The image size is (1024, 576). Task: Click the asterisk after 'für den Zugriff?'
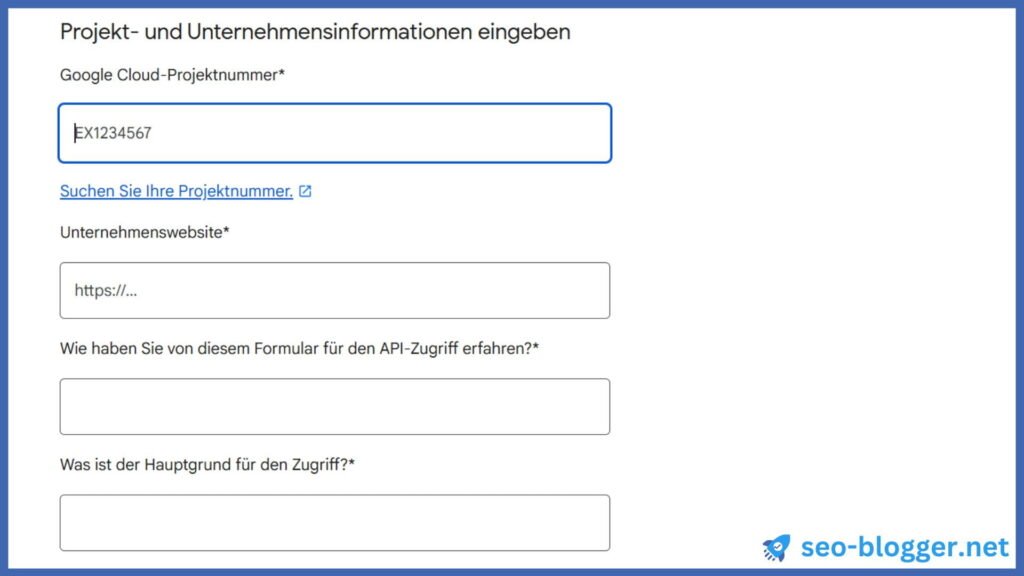point(352,463)
